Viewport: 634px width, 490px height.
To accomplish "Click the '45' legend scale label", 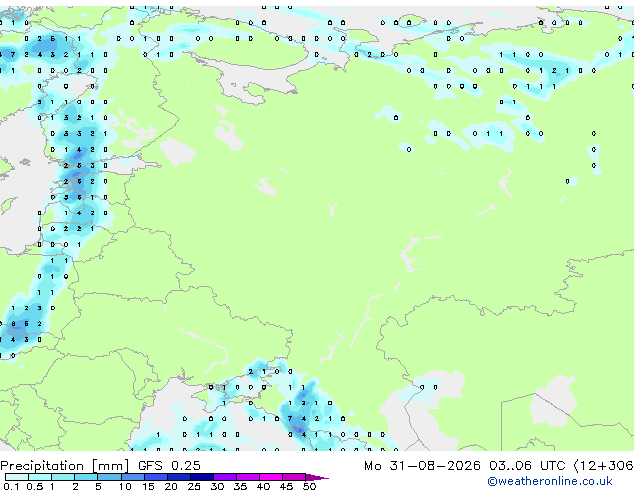I will point(287,486).
